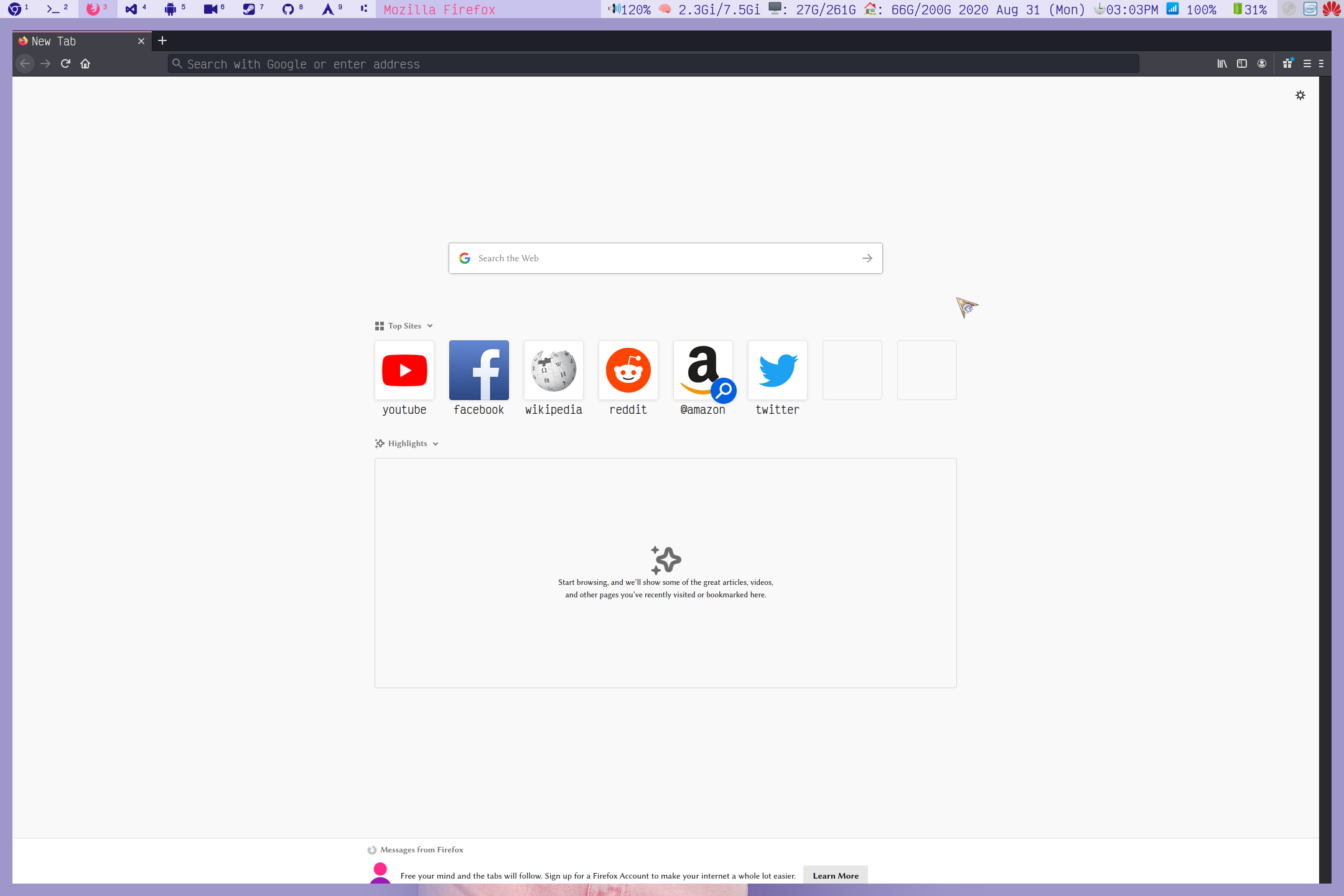Submit search with the arrow button

pos(867,258)
